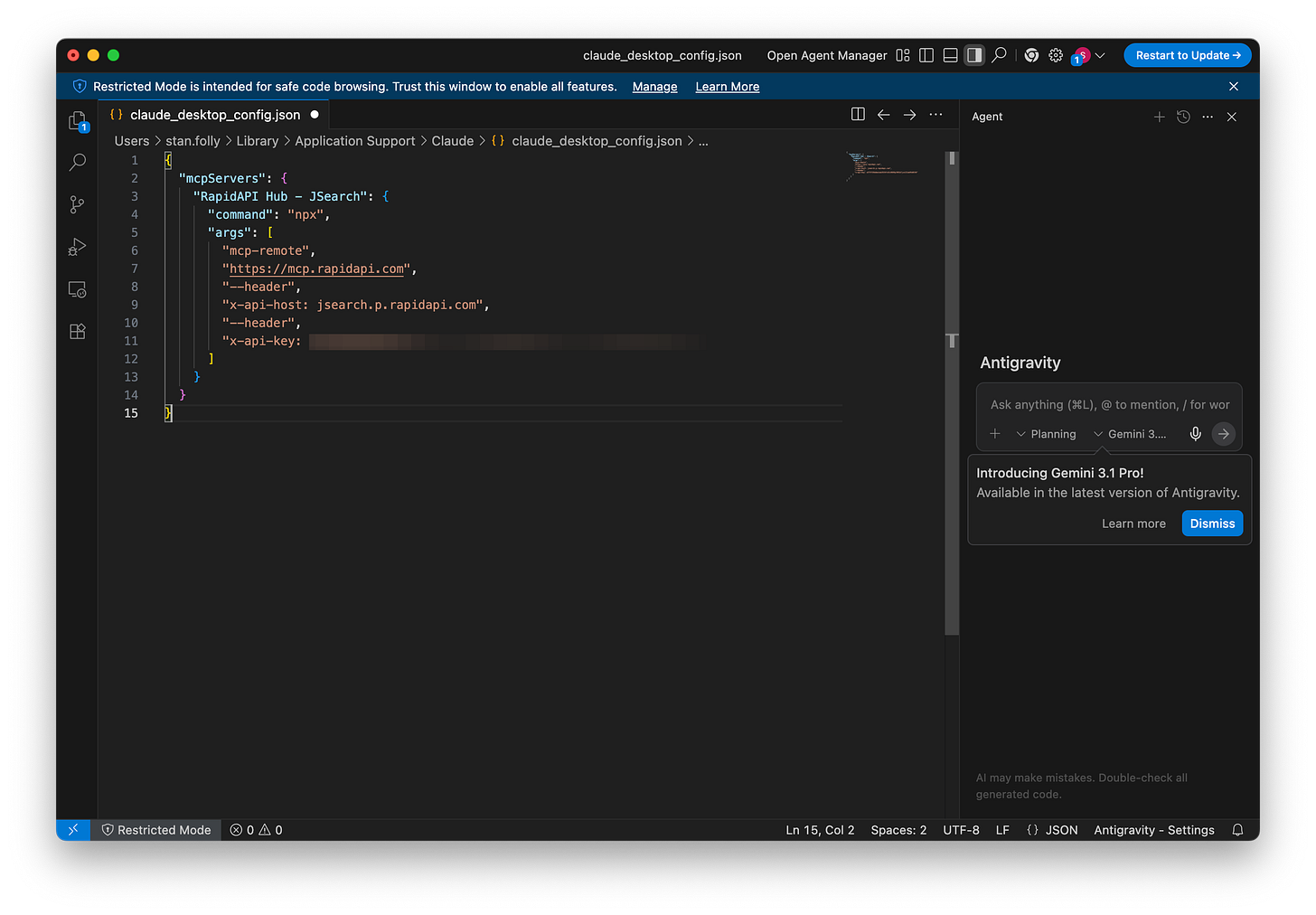Screen dimensions: 1316x915
Task: Open the Run and Debug view
Action: coord(78,247)
